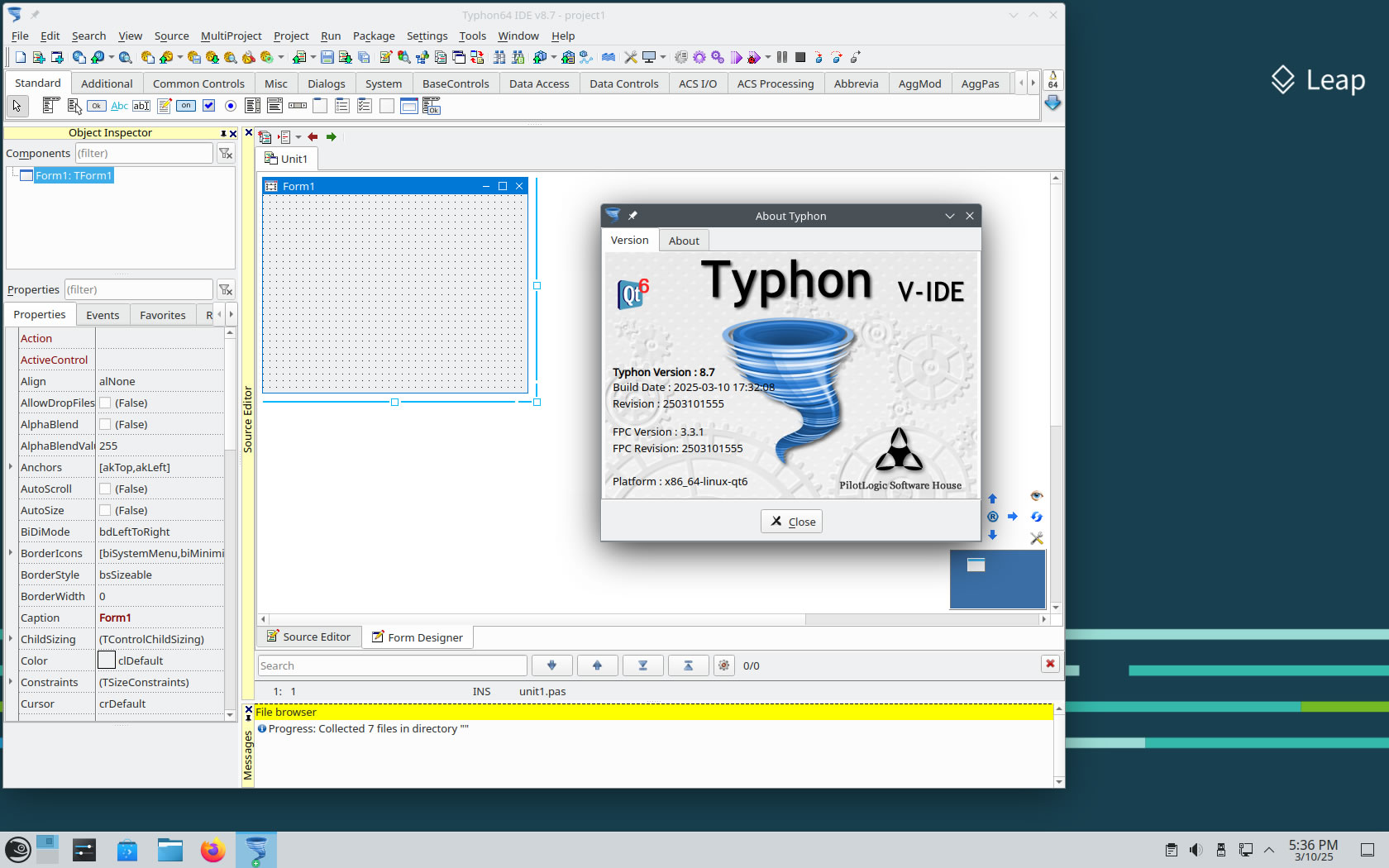Open the monitor icon dropdown arrow

[663, 57]
